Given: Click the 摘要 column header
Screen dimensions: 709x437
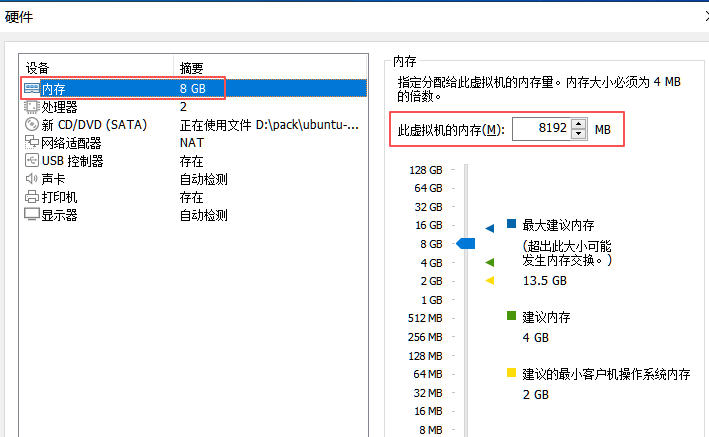Looking at the screenshot, I should [x=192, y=68].
